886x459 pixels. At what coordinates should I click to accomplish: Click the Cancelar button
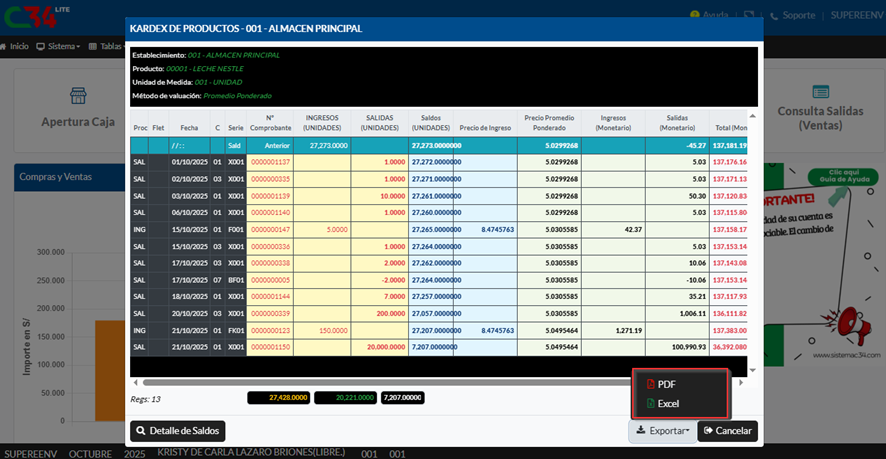pyautogui.click(x=727, y=431)
